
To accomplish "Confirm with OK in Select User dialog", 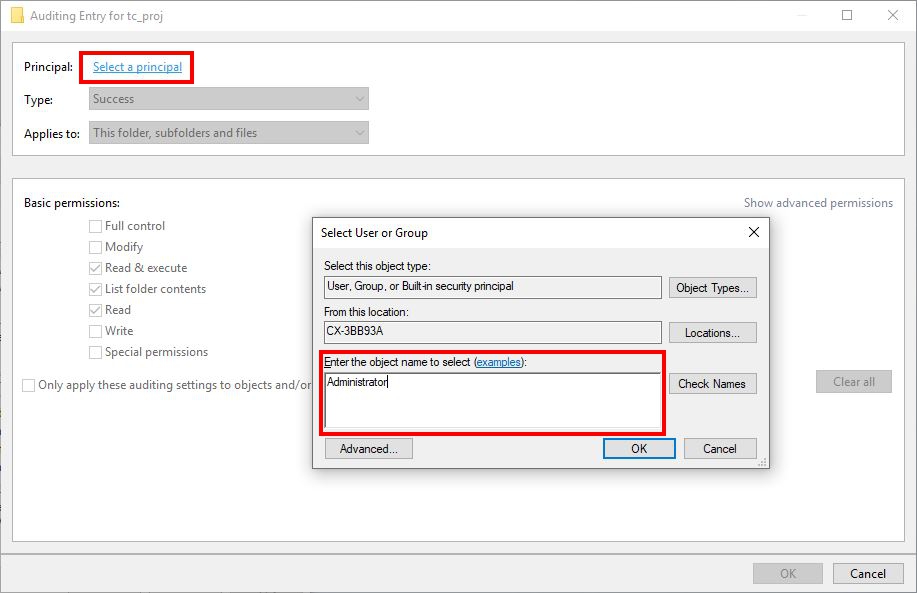I will [x=639, y=449].
